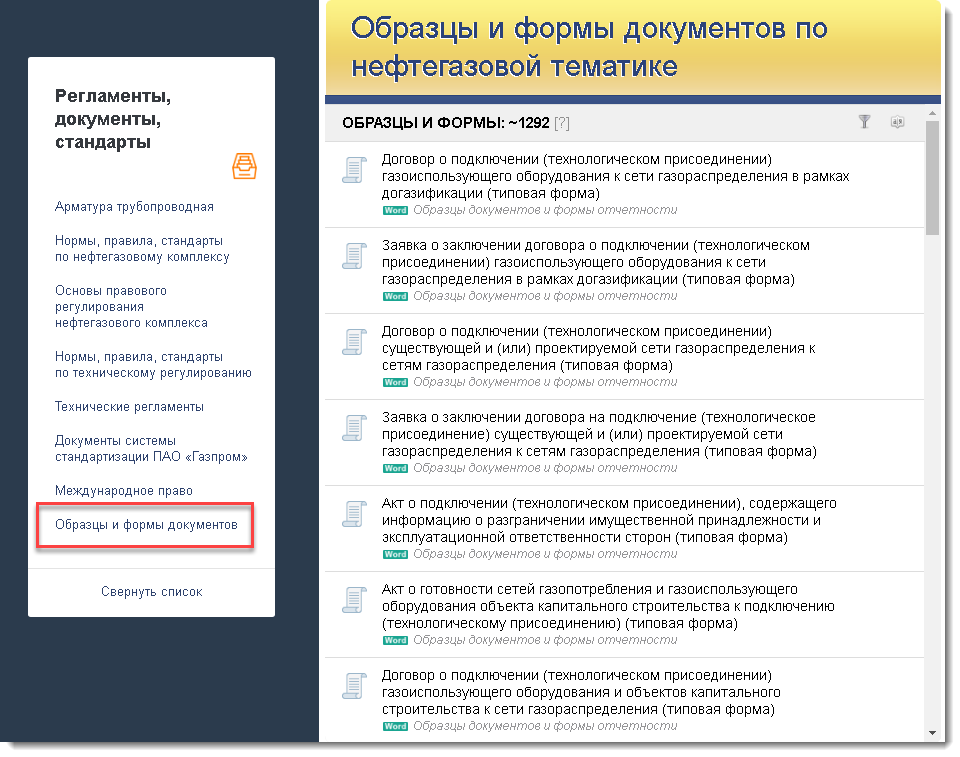Click the scrollbar down arrow of document list
Viewport: 960px width, 757px height.
(x=932, y=733)
